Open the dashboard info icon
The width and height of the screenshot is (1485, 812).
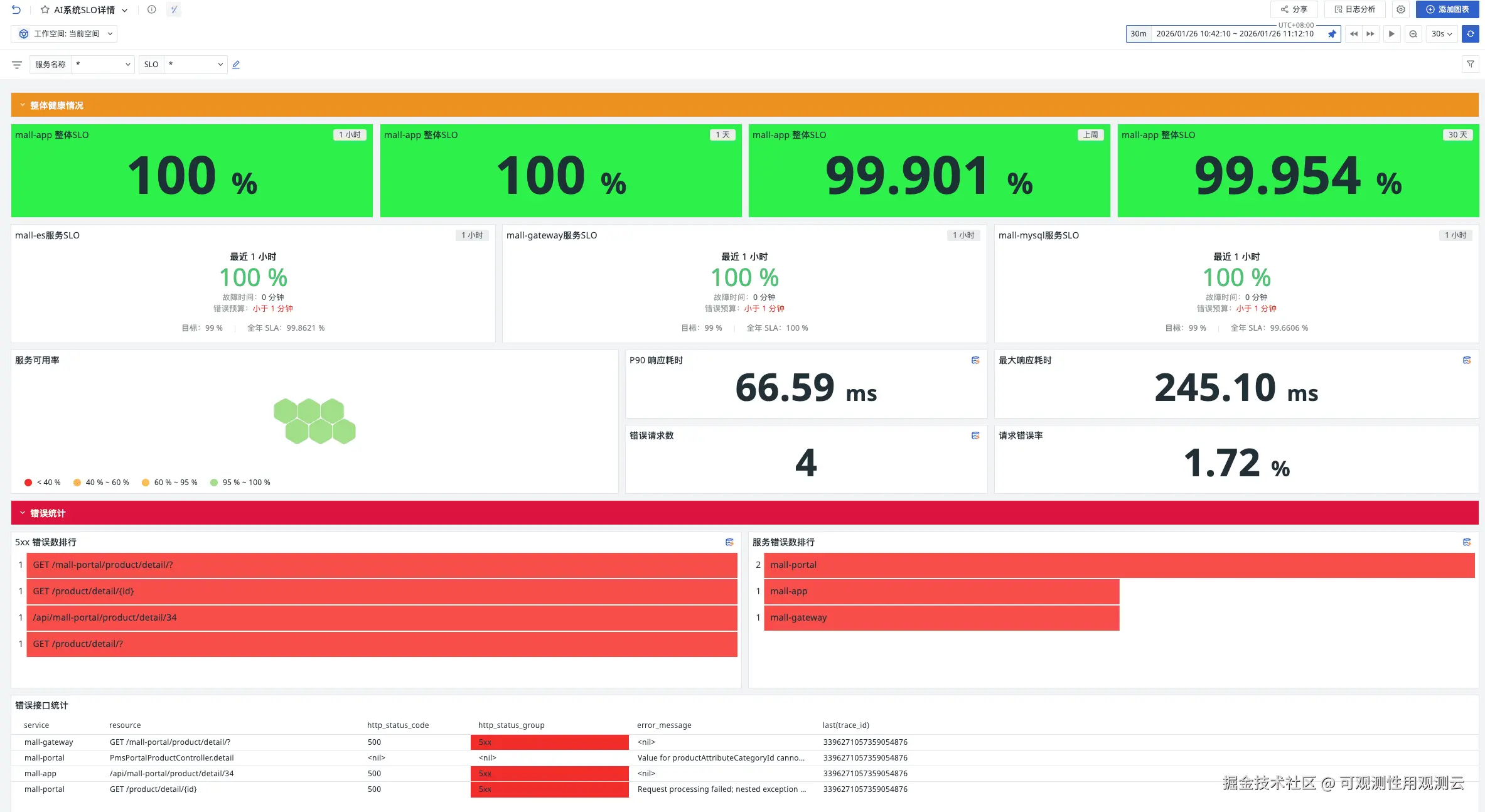pos(151,9)
